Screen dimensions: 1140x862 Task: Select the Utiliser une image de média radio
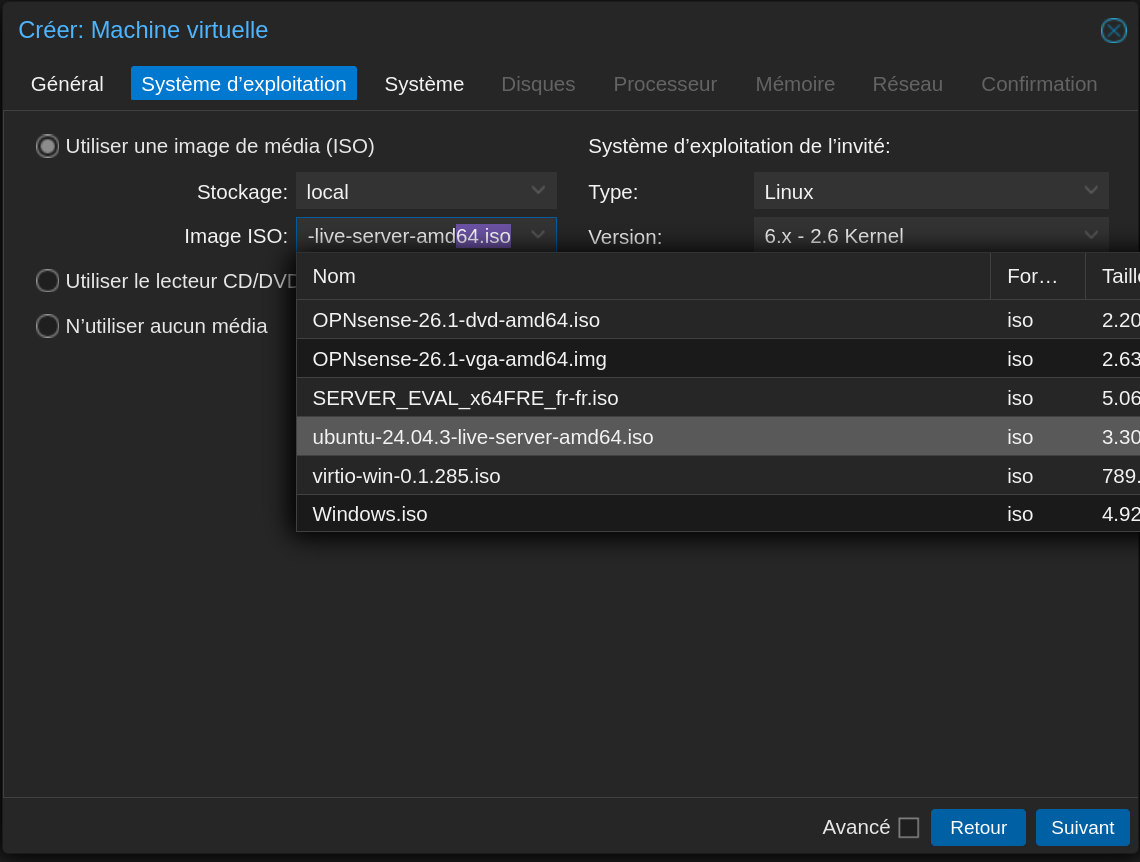coord(48,146)
